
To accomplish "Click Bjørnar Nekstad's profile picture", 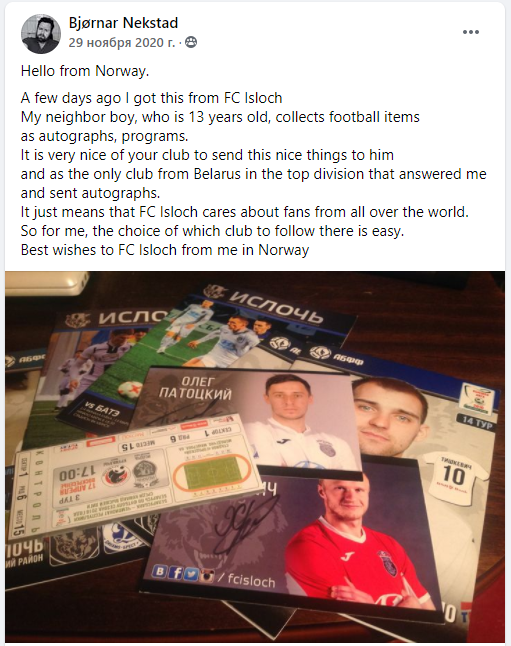I will point(41,34).
